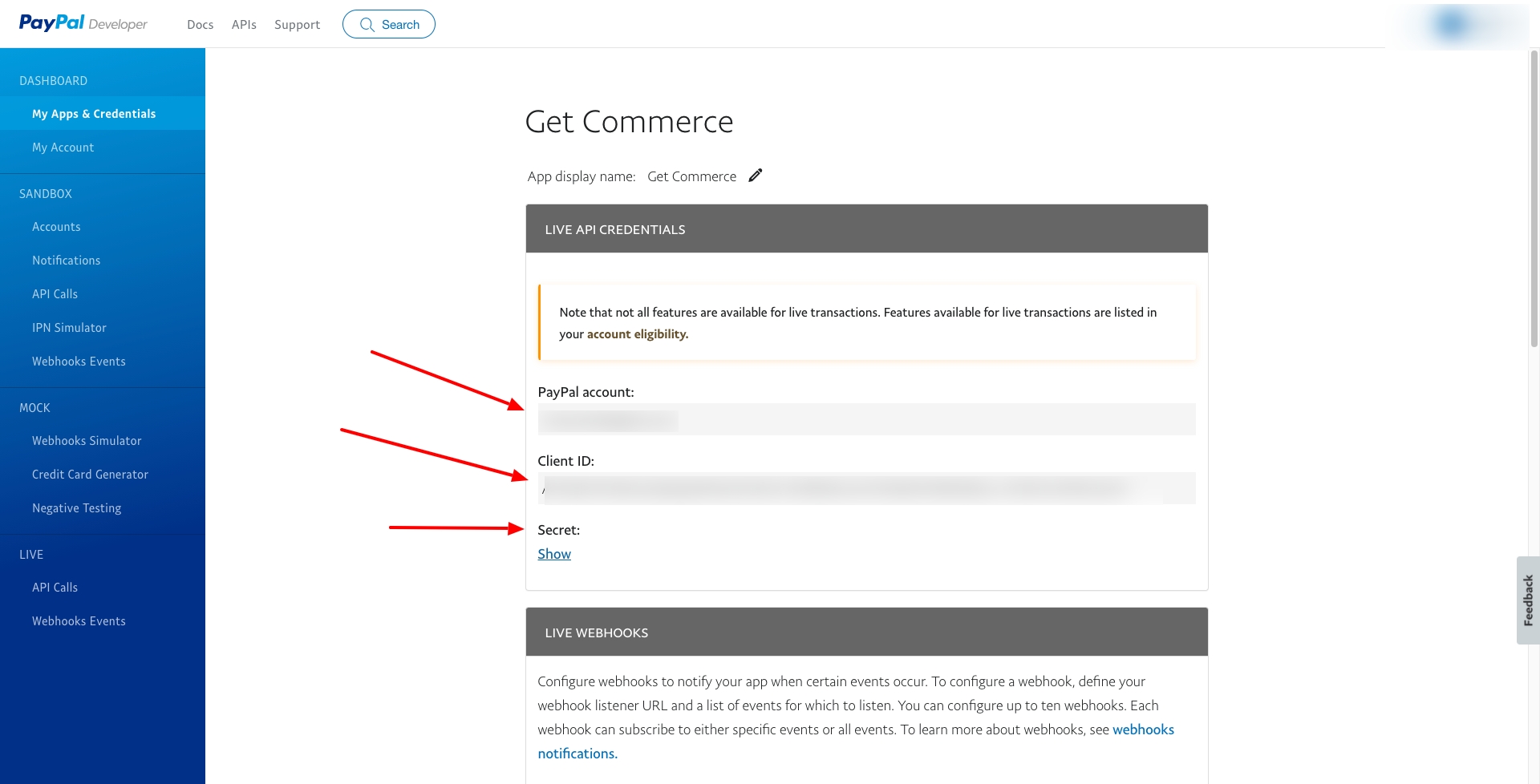Open the account eligibility link
Screen dimensions: 1540x784
637,334
